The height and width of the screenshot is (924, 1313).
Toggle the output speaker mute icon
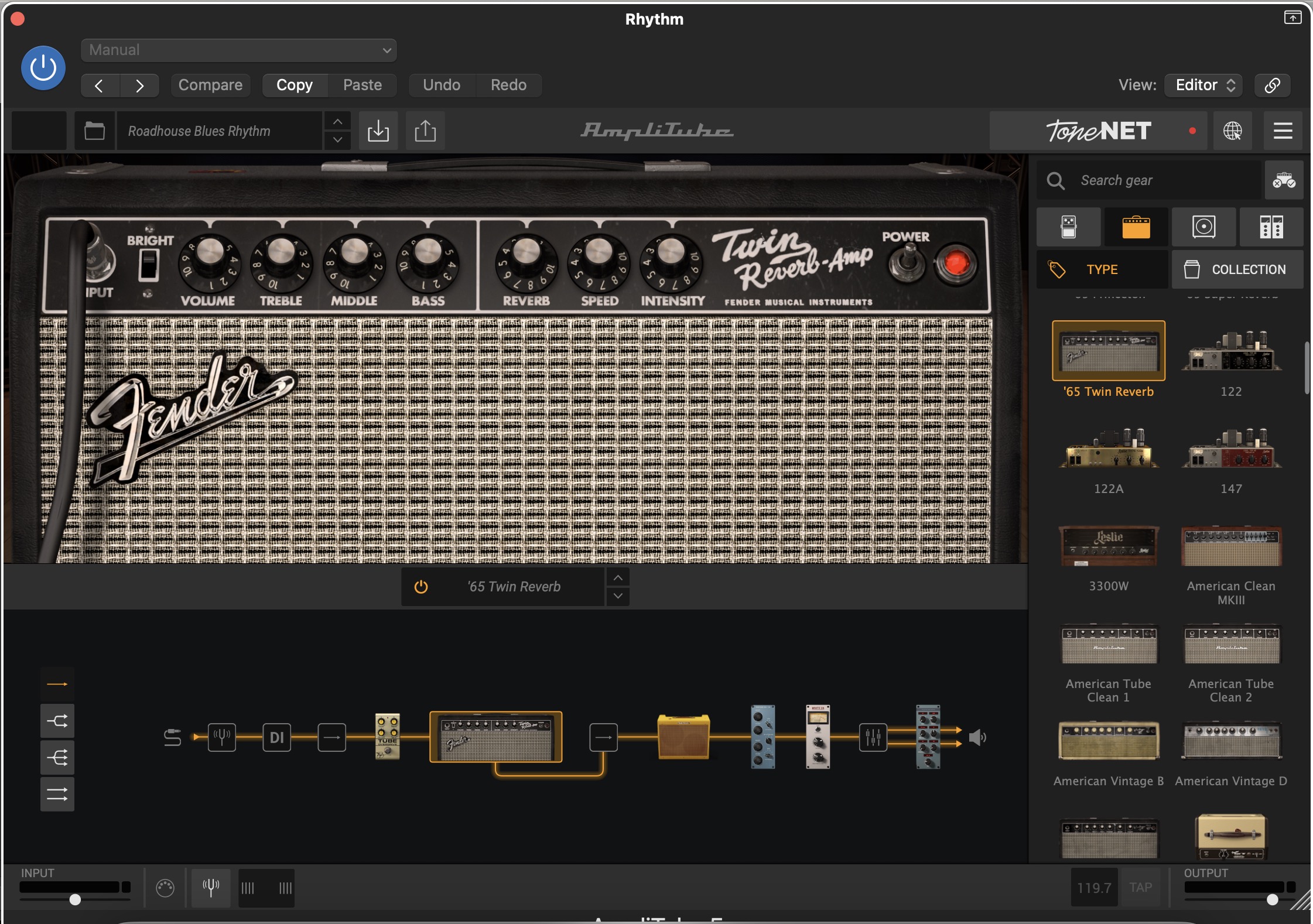coord(977,737)
